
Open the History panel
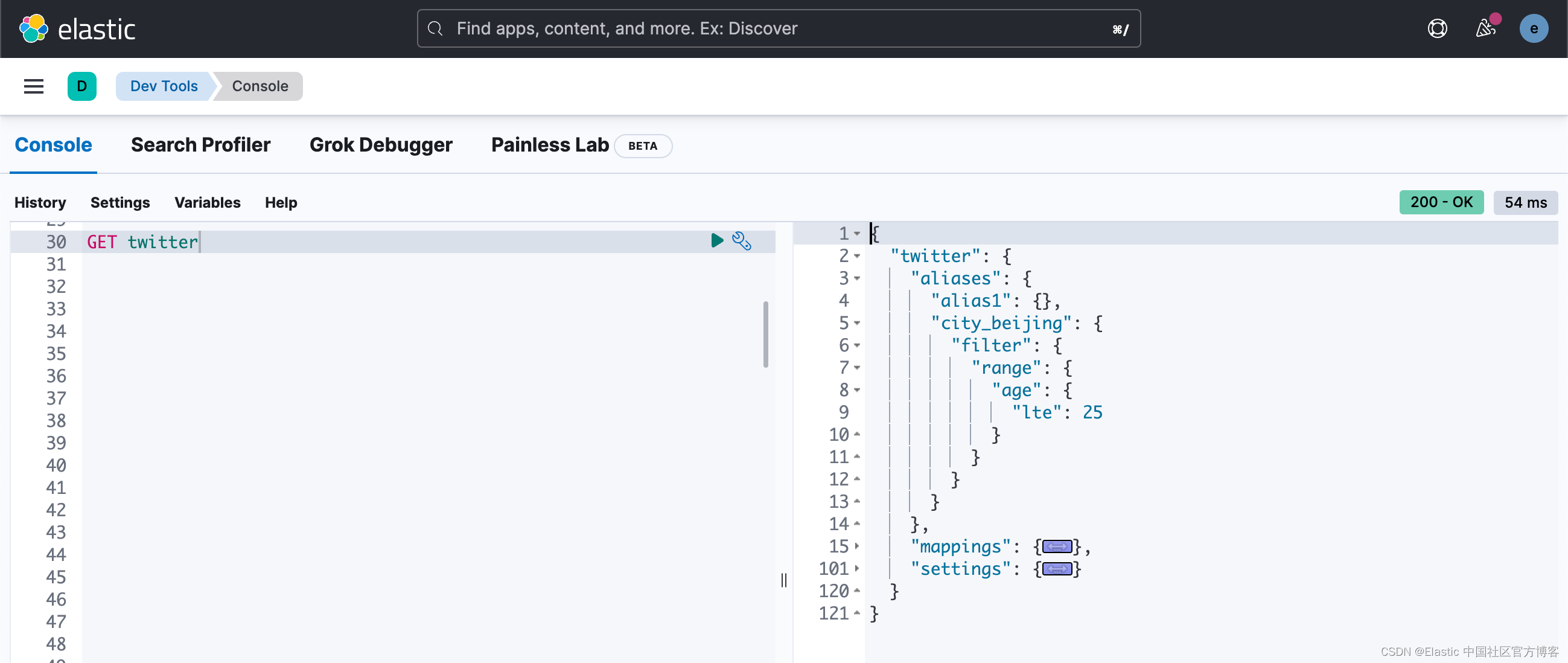[x=40, y=203]
